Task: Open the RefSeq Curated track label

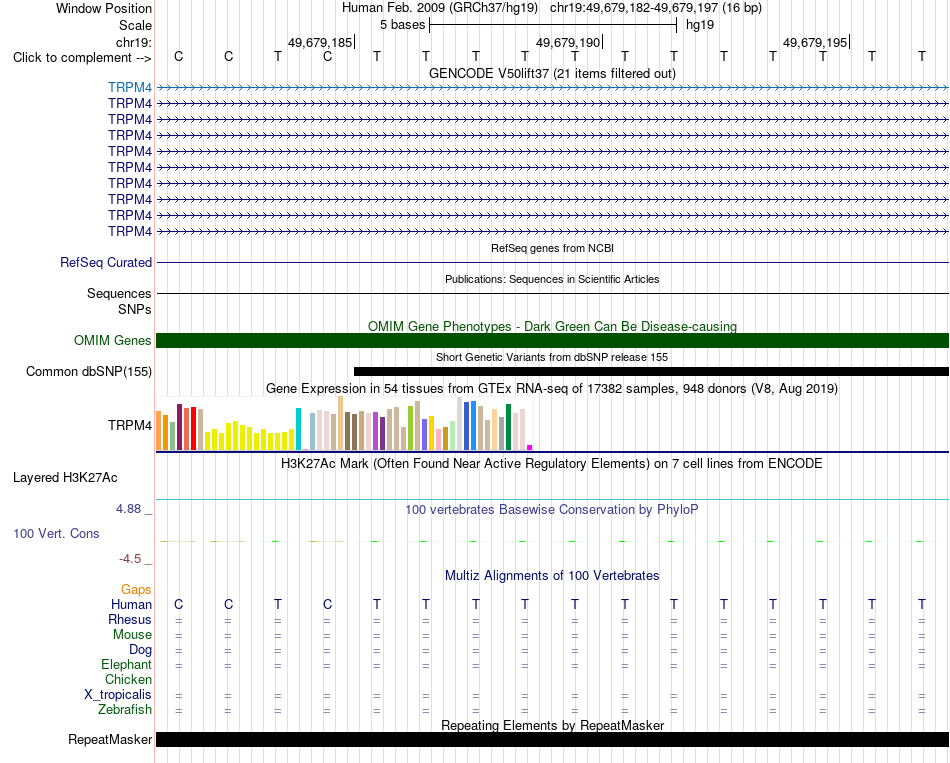Action: click(106, 262)
